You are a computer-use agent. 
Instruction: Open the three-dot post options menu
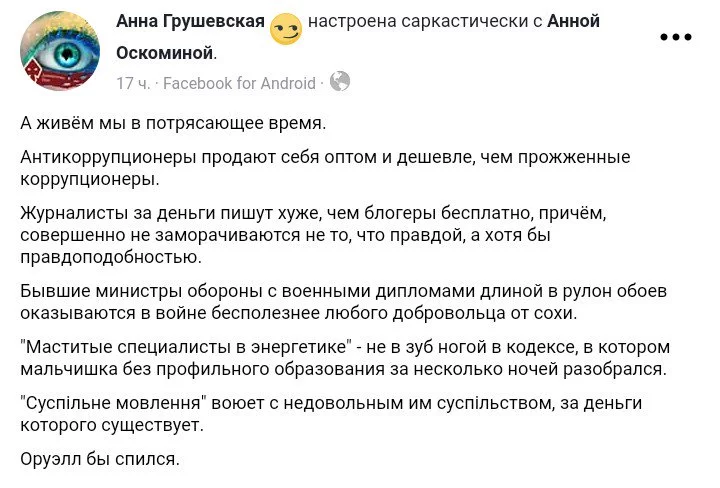pyautogui.click(x=676, y=38)
